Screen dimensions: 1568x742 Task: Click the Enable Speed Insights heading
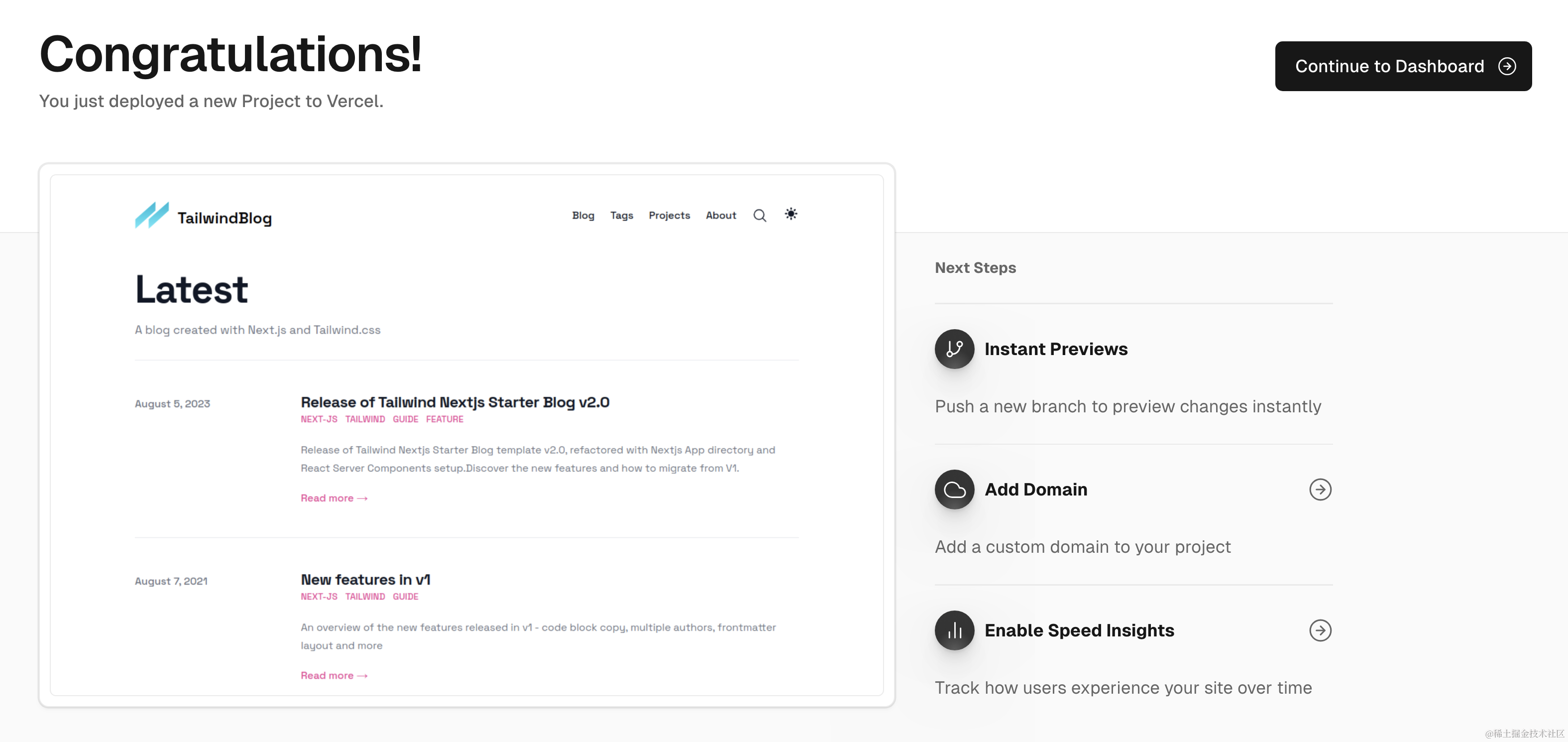(1079, 630)
